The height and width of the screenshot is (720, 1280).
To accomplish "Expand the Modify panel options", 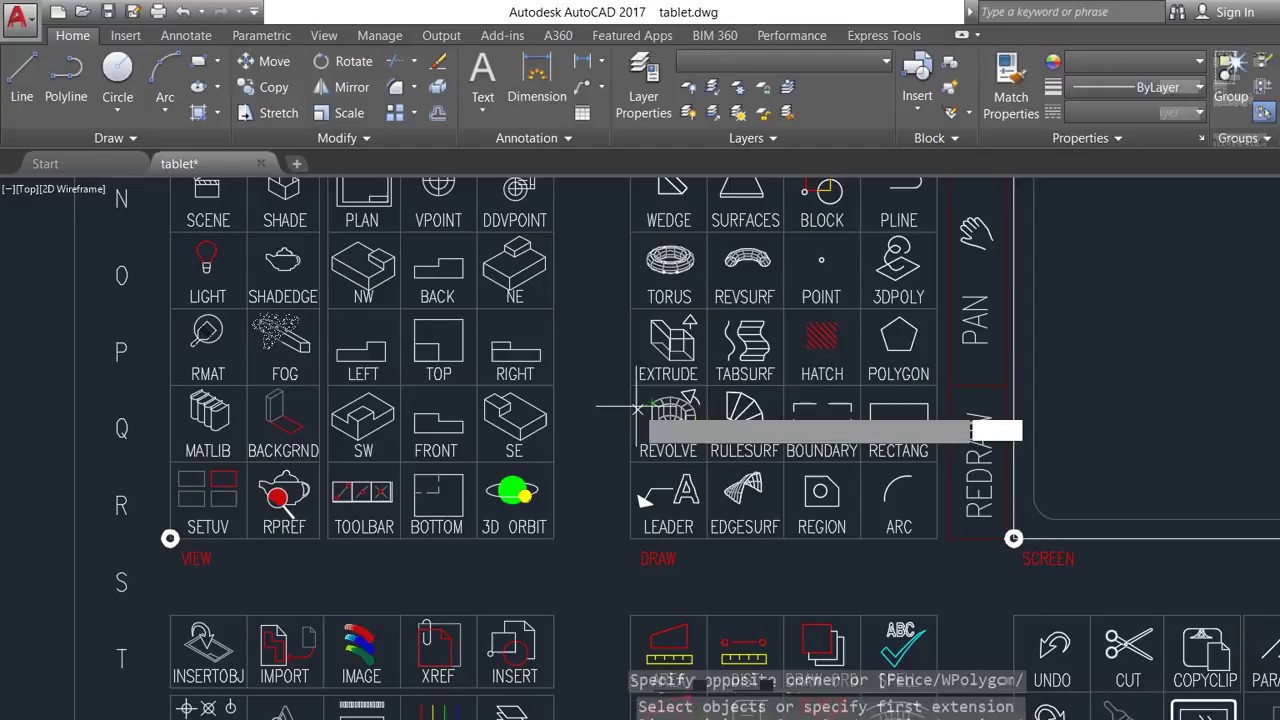I will coord(344,138).
